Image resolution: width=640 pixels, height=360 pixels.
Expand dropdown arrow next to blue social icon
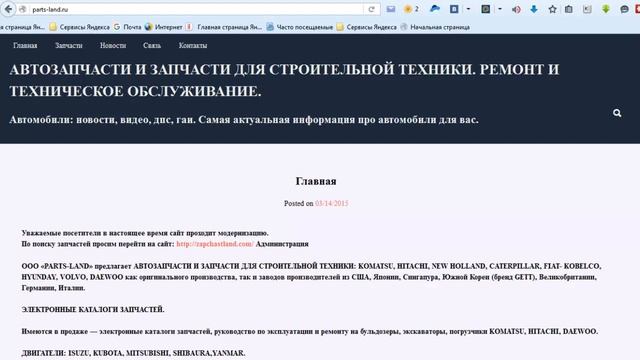468,9
